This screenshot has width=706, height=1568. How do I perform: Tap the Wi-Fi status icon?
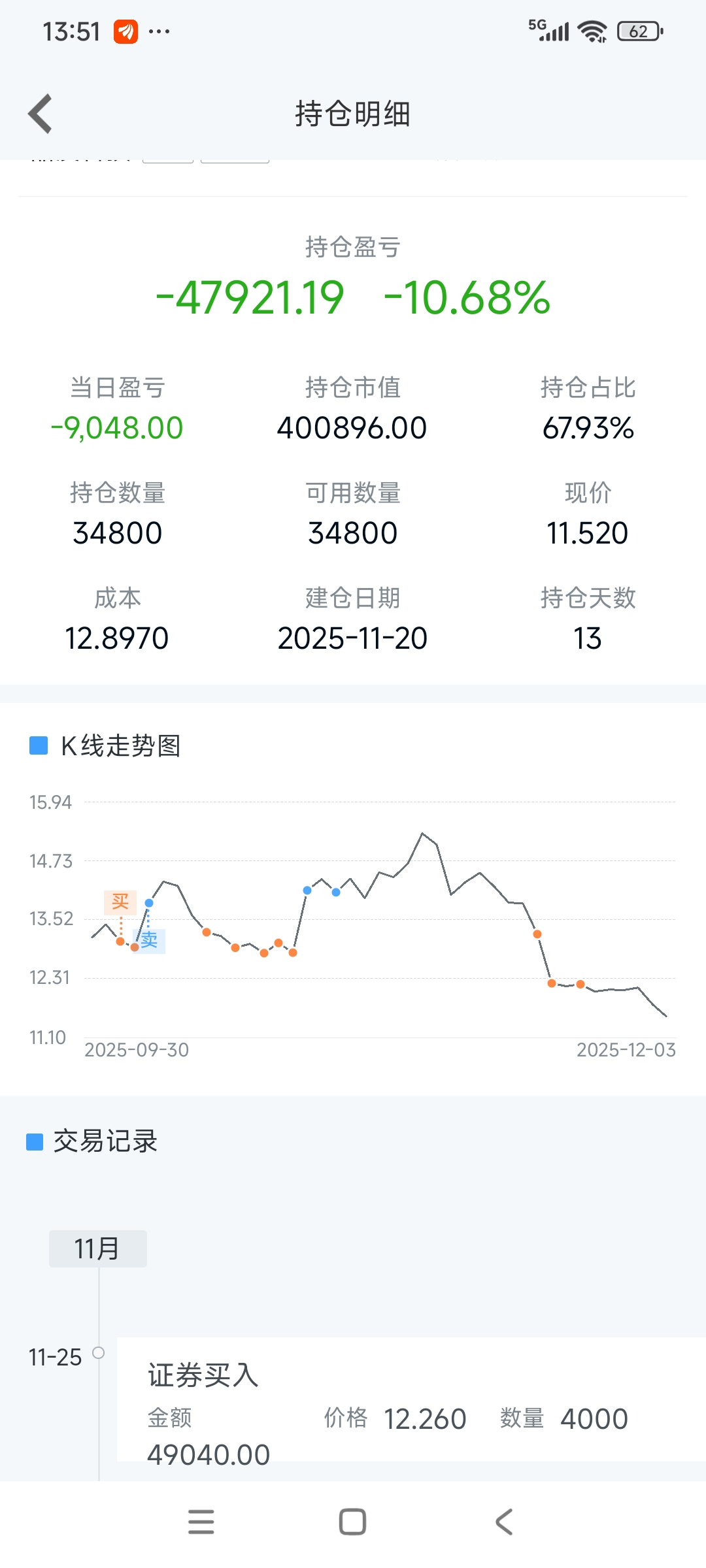point(593,31)
